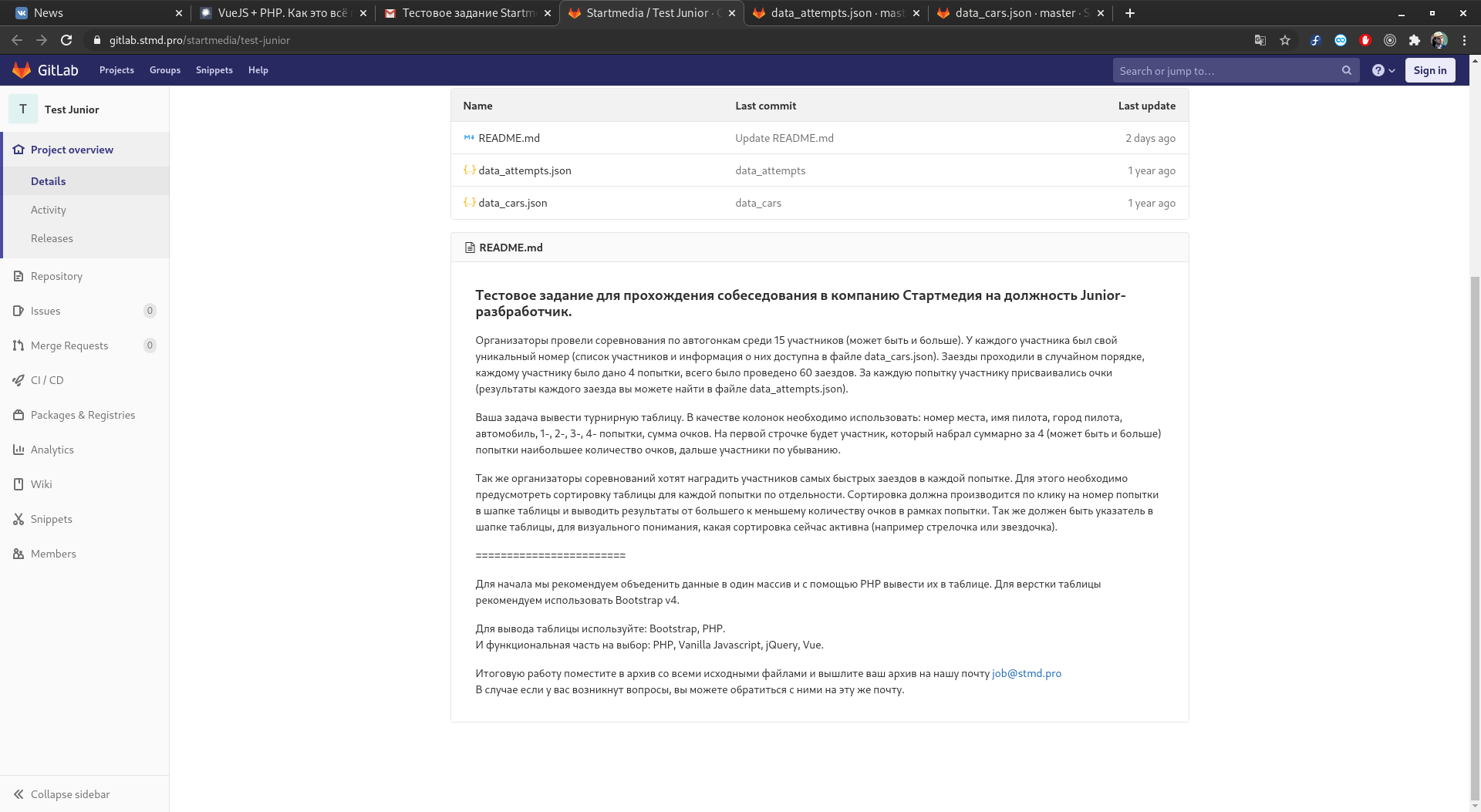Click the Wiki book icon
Image resolution: width=1481 pixels, height=812 pixels.
click(x=19, y=484)
